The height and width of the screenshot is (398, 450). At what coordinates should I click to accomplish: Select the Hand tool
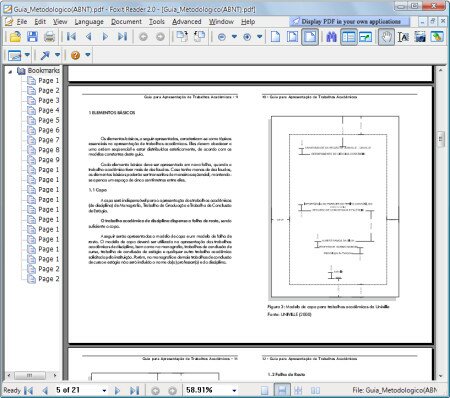386,37
